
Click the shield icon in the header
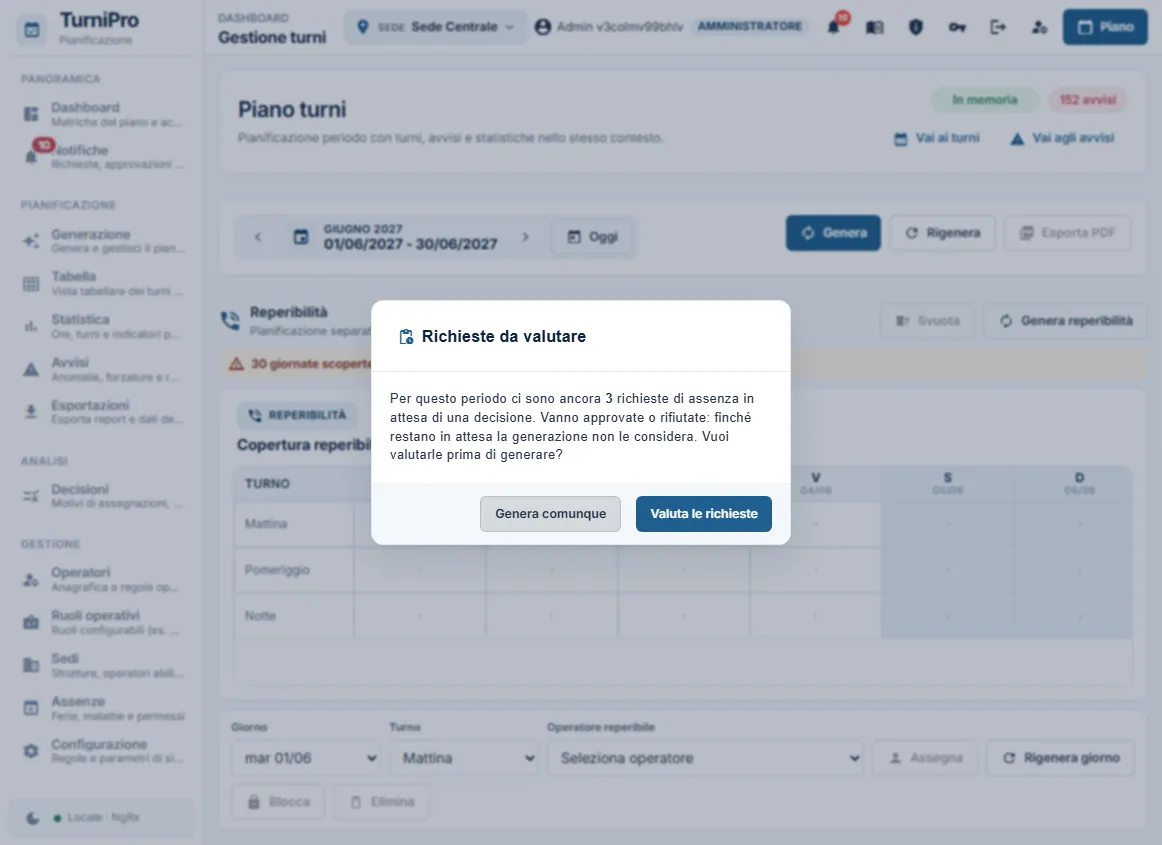click(916, 27)
